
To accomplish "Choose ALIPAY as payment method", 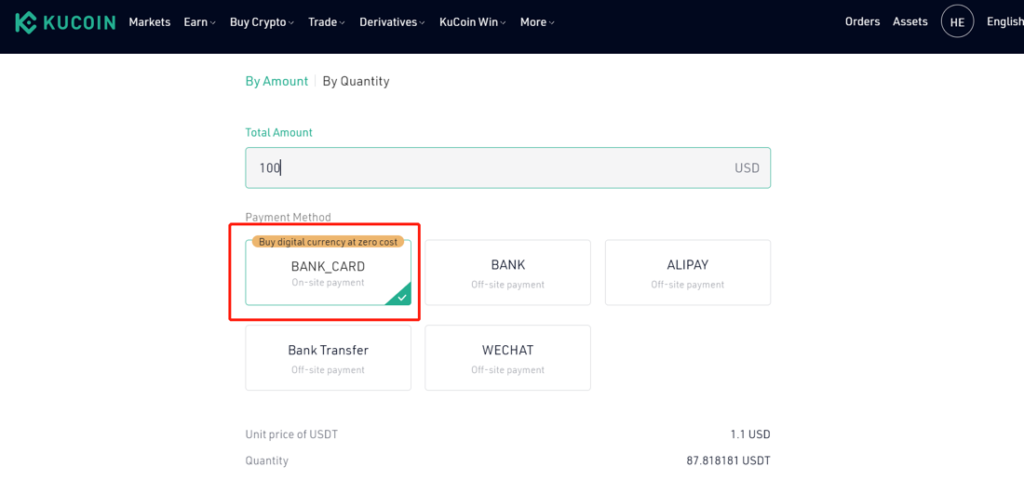I will [x=688, y=272].
